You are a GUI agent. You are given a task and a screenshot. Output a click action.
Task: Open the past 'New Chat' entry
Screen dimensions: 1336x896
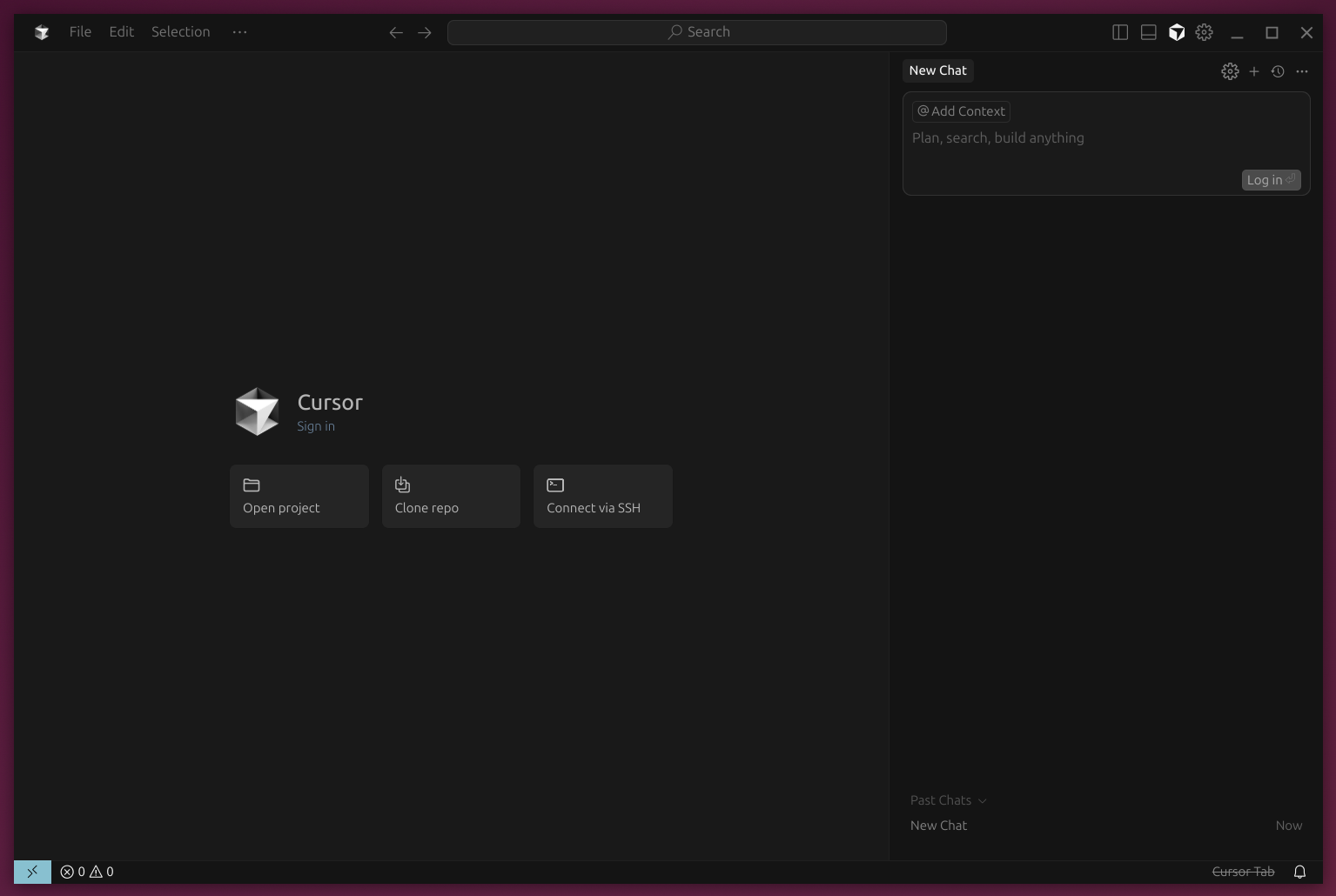1105,826
